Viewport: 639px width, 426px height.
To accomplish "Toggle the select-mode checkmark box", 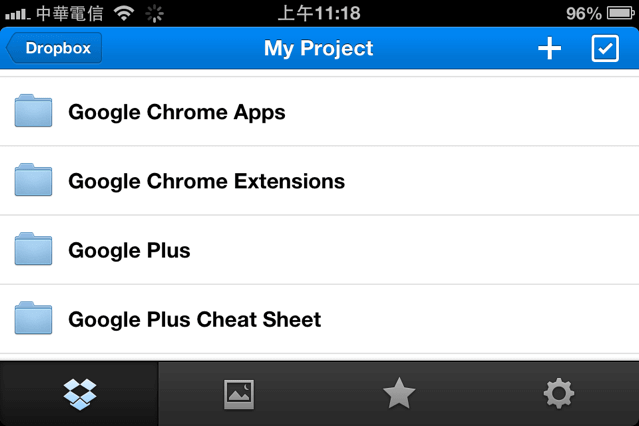I will 605,49.
